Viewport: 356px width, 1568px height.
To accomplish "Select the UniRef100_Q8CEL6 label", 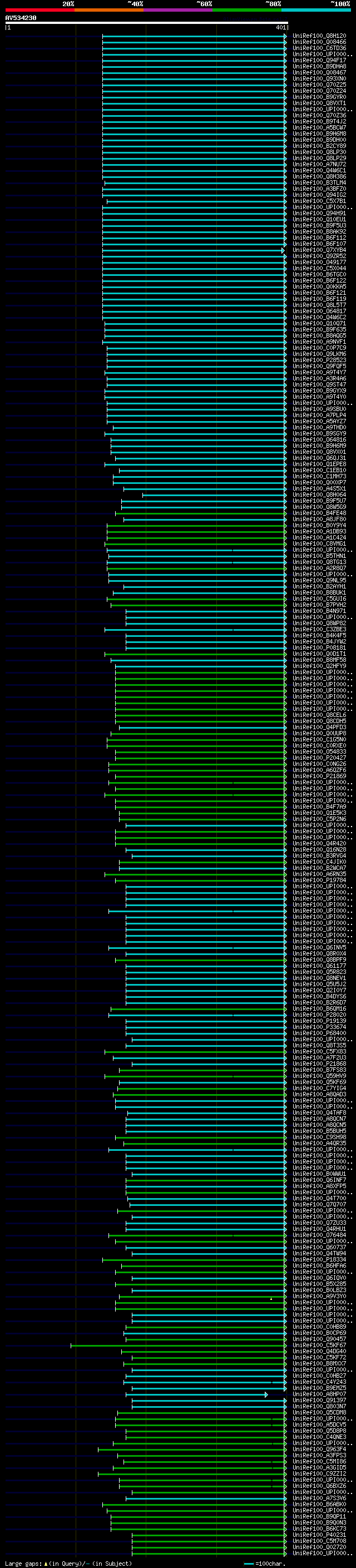I will 319,715.
